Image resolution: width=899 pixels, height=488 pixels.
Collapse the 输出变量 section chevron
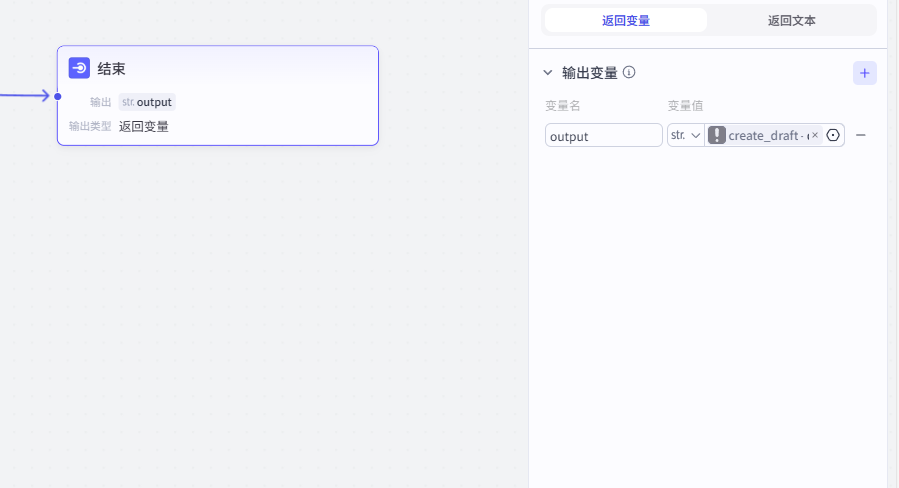click(x=547, y=73)
